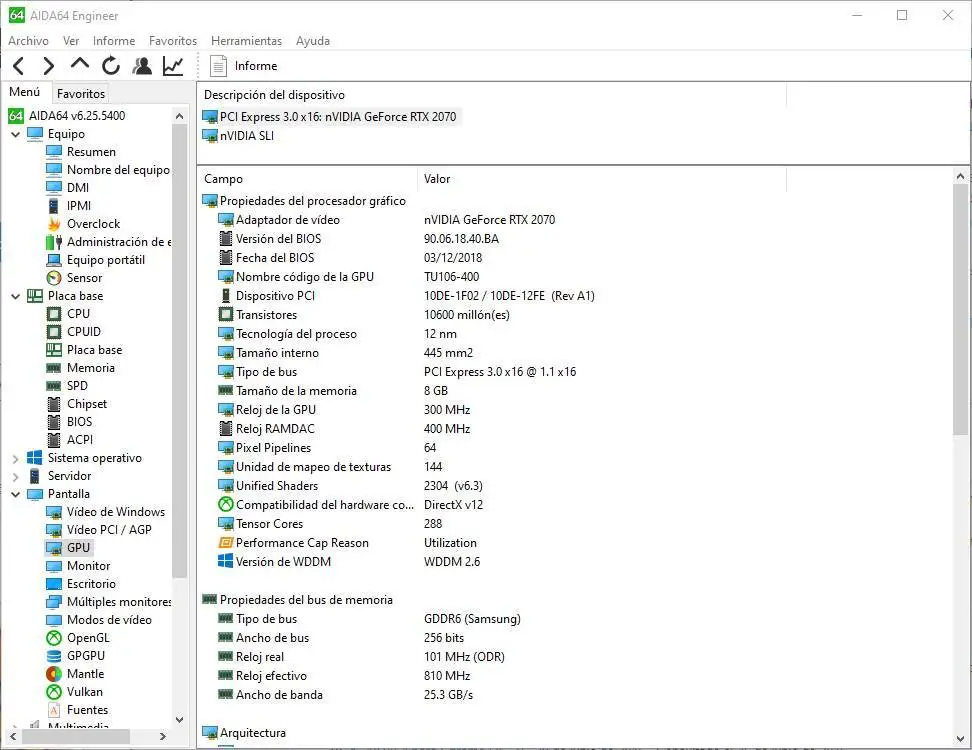
Task: Select the PCI Express RTX 2070 device entry
Action: coord(332,117)
